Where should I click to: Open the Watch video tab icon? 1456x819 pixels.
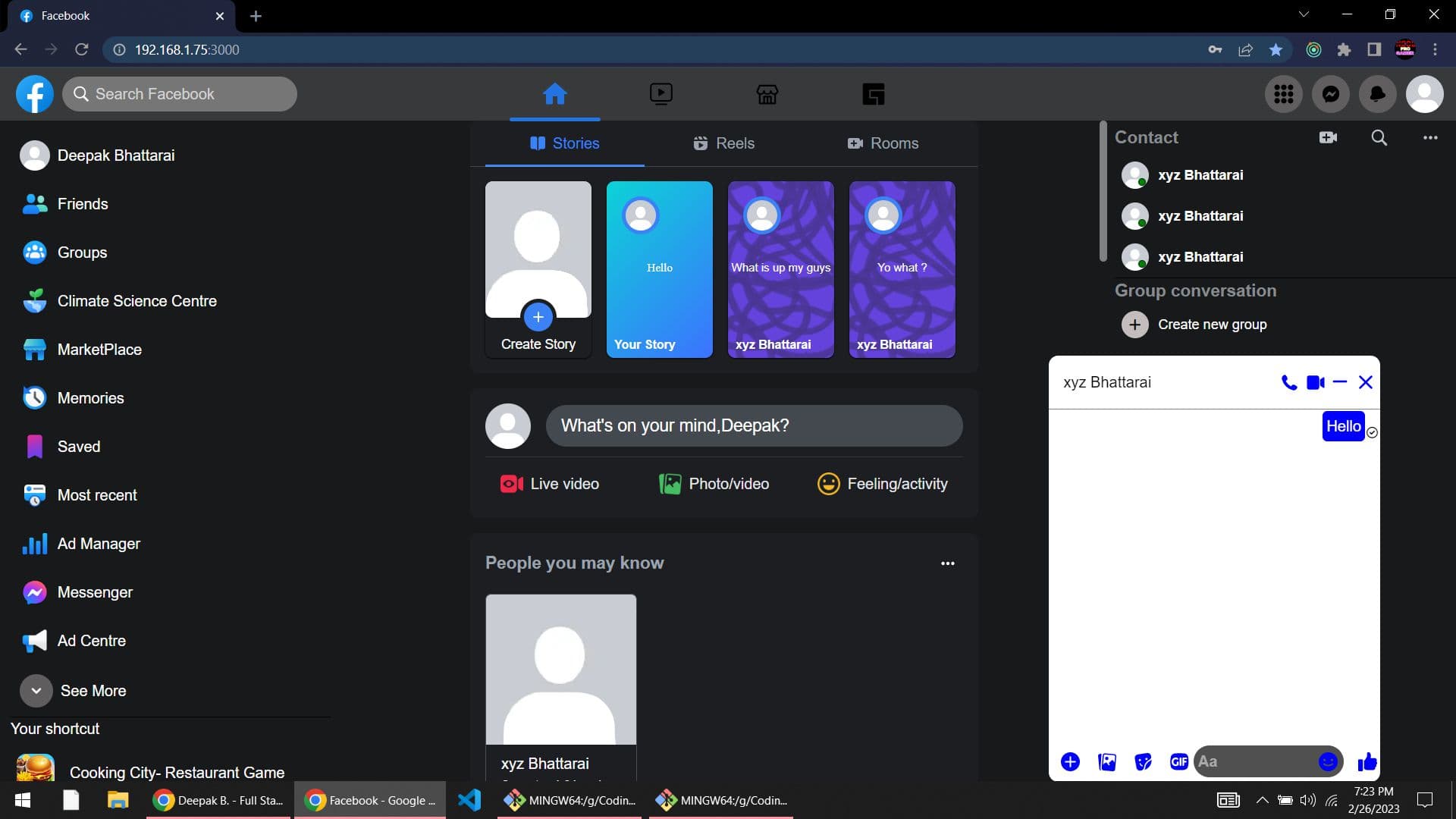pos(661,94)
